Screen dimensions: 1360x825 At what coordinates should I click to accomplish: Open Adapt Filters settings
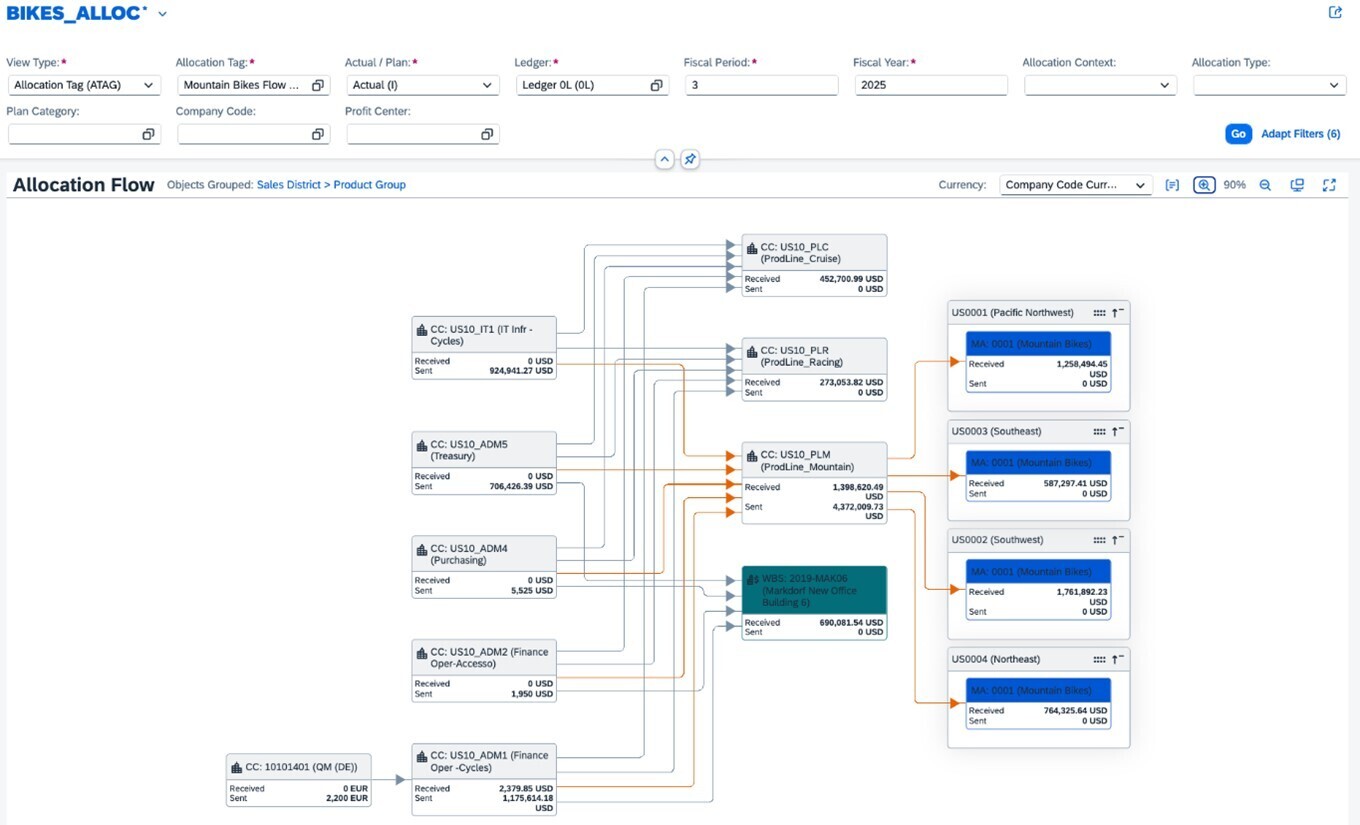click(x=1300, y=133)
